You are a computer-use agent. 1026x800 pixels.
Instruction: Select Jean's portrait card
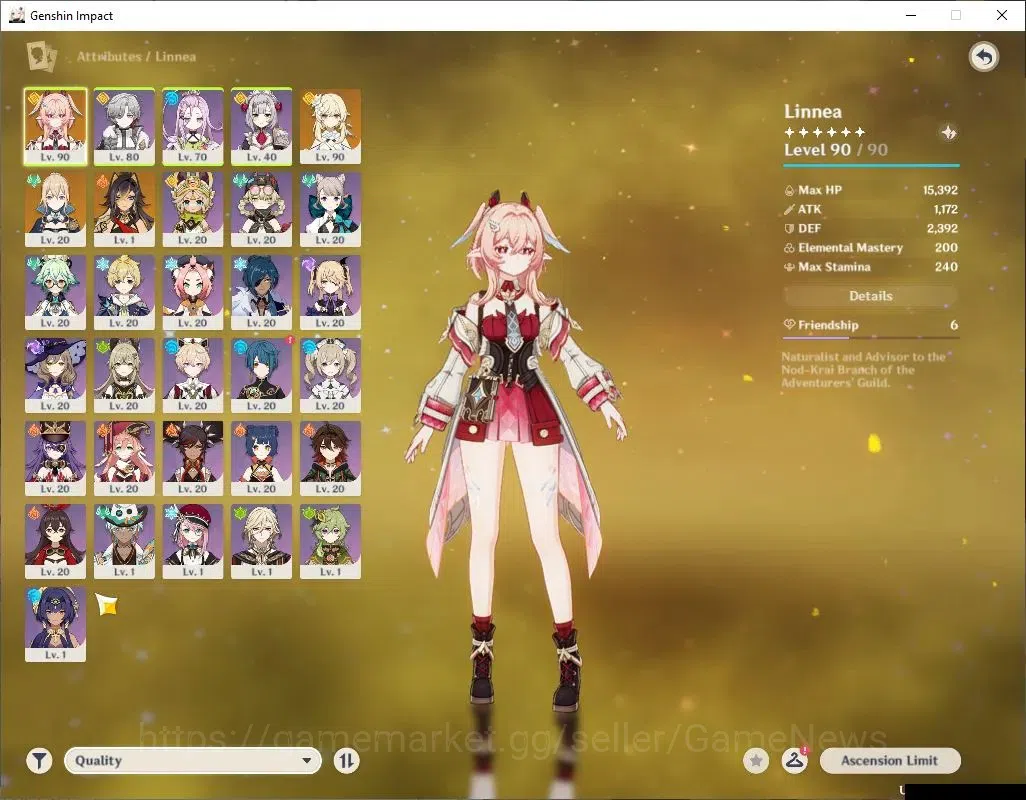click(x=56, y=209)
